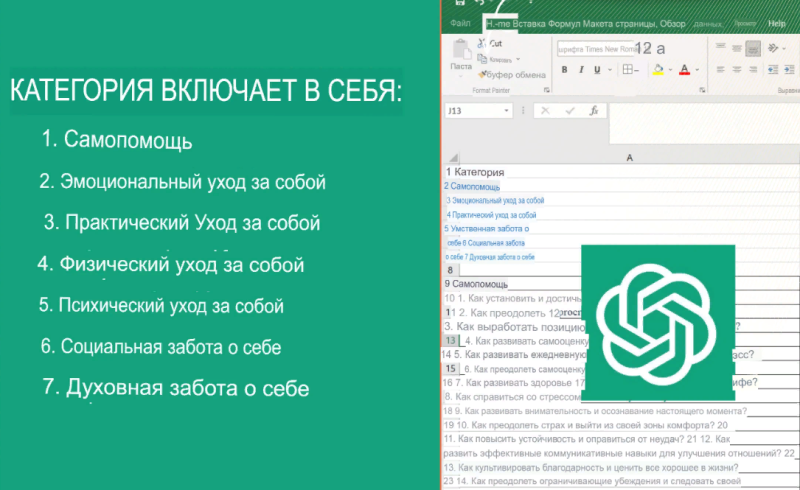Expand the Paste options arrow
This screenshot has height=490, width=800.
pyautogui.click(x=461, y=76)
